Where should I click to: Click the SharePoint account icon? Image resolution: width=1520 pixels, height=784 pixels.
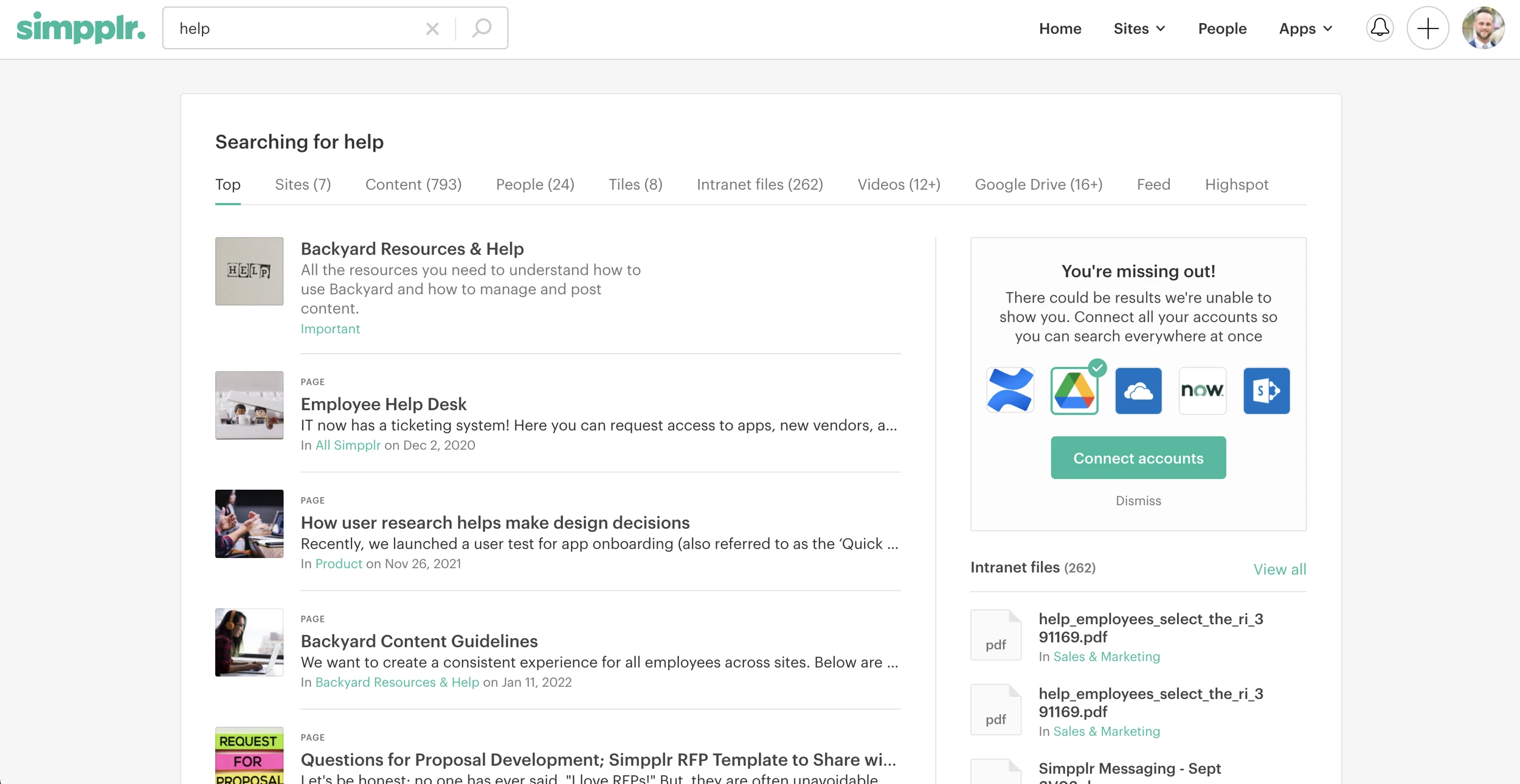[x=1266, y=391]
